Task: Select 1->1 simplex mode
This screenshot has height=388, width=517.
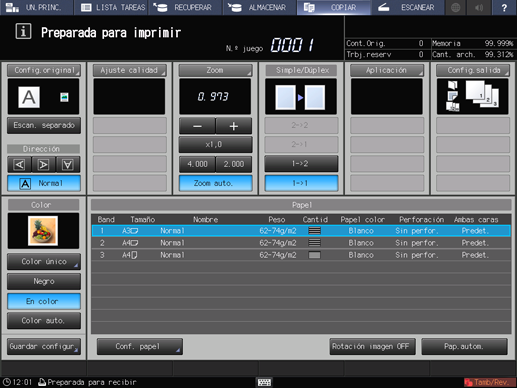Action: point(301,183)
